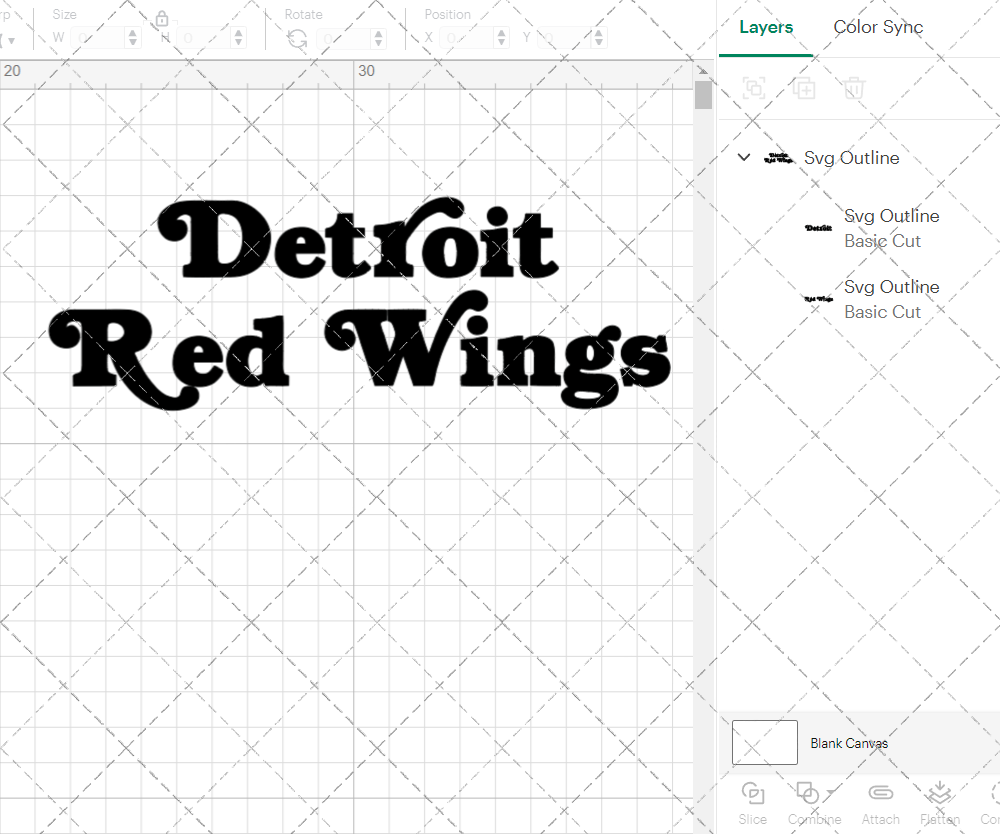Click the Position X input field
1000x834 pixels.
pos(467,38)
